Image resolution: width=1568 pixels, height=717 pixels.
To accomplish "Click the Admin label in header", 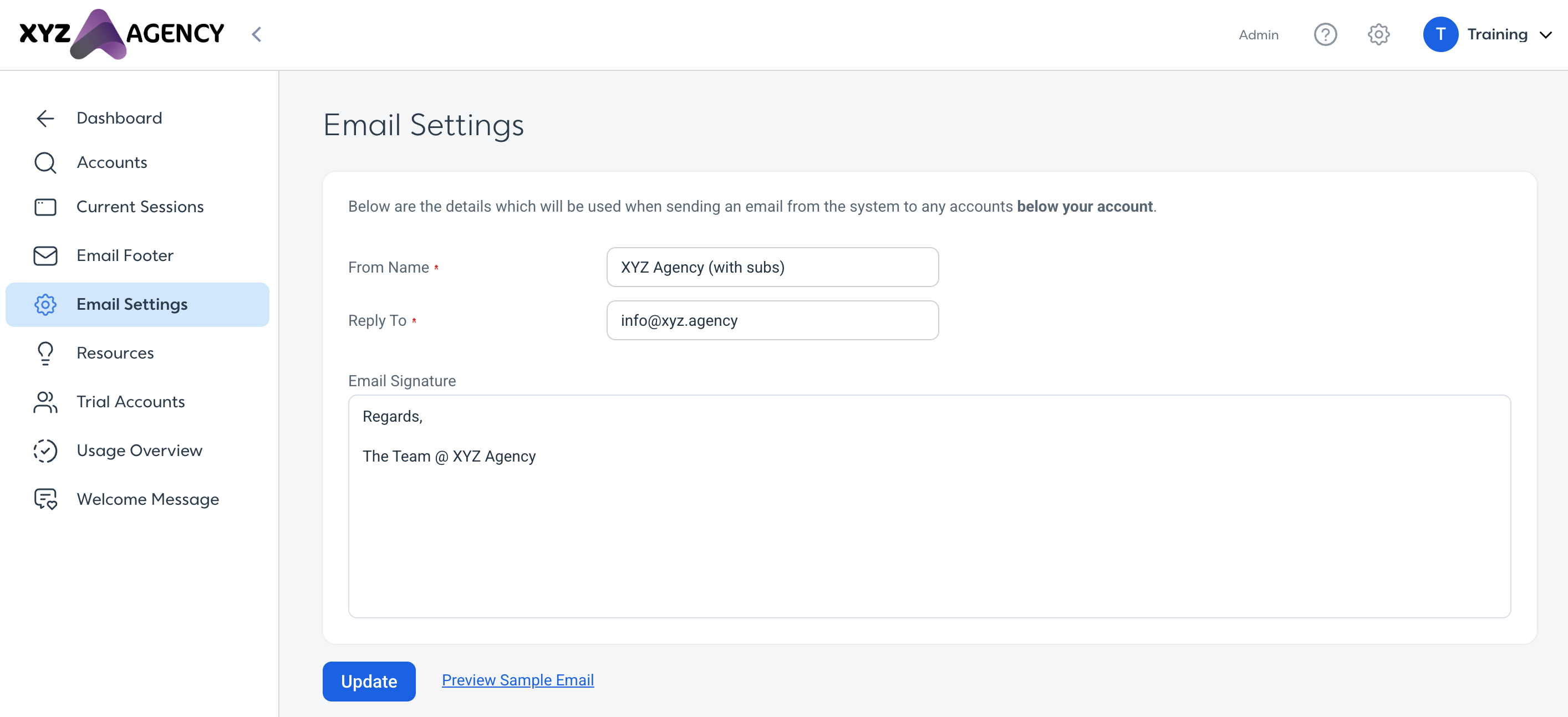I will click(1258, 35).
